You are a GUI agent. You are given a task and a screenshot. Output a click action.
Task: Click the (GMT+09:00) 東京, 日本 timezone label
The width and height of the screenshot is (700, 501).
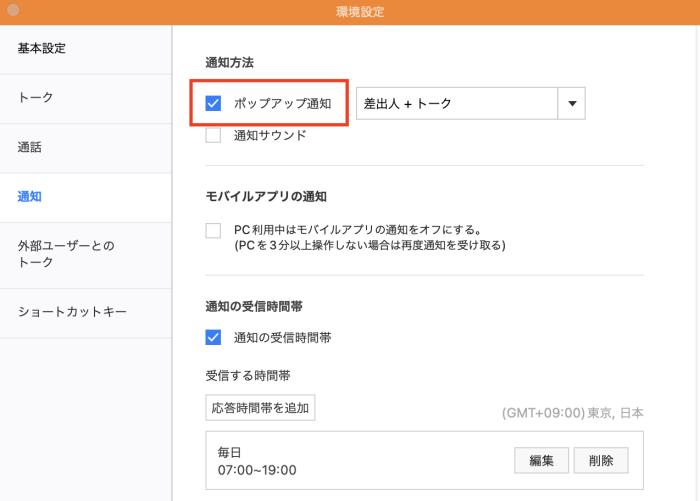[572, 413]
